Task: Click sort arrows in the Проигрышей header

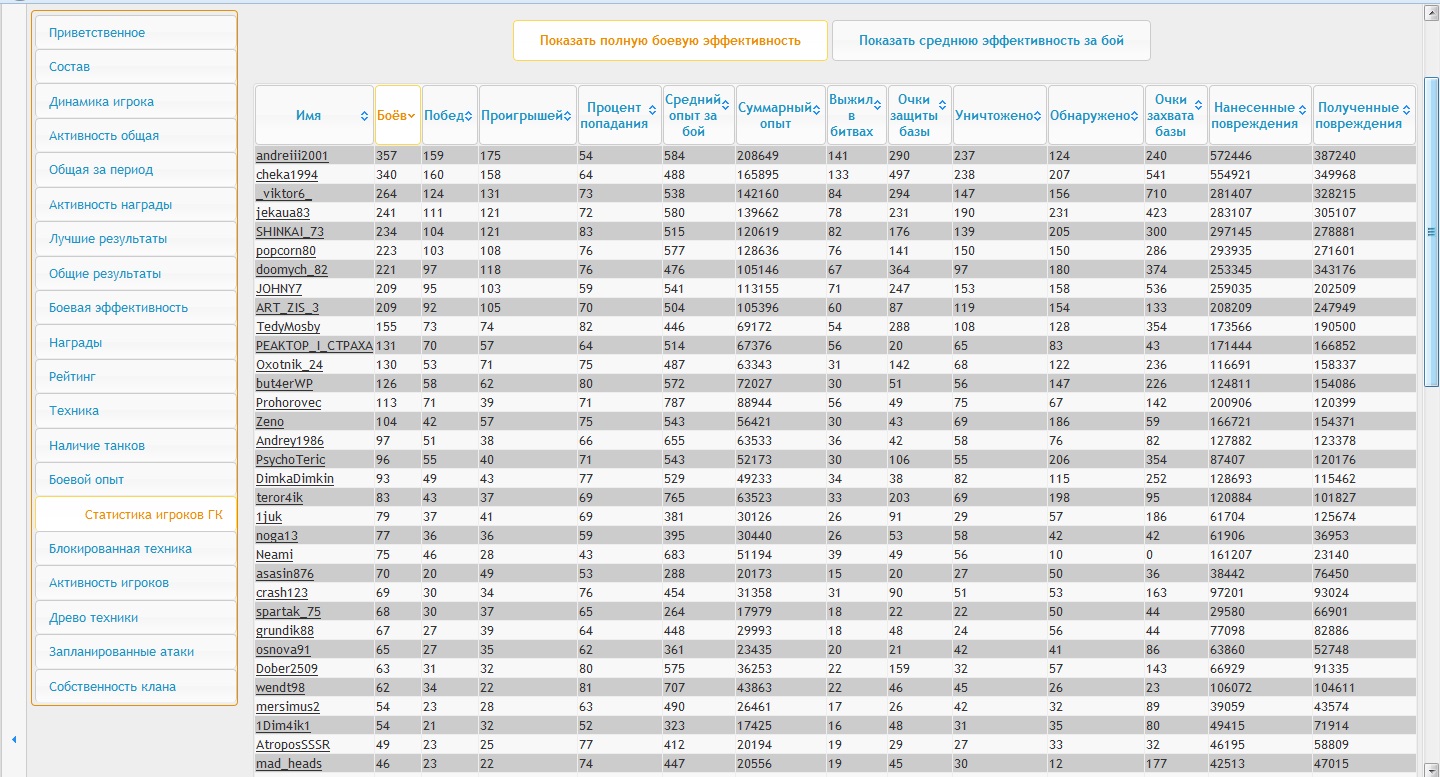Action: point(569,116)
